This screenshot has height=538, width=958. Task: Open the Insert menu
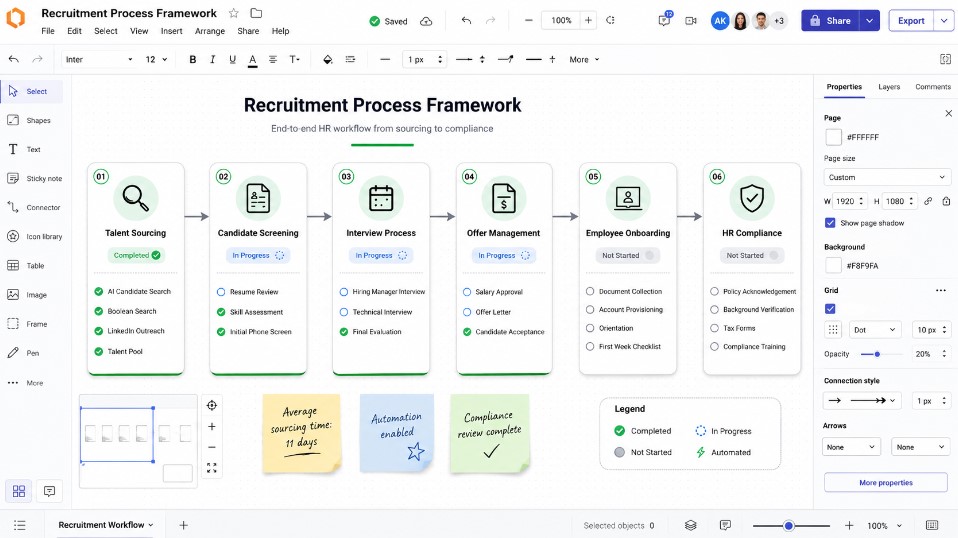point(171,31)
